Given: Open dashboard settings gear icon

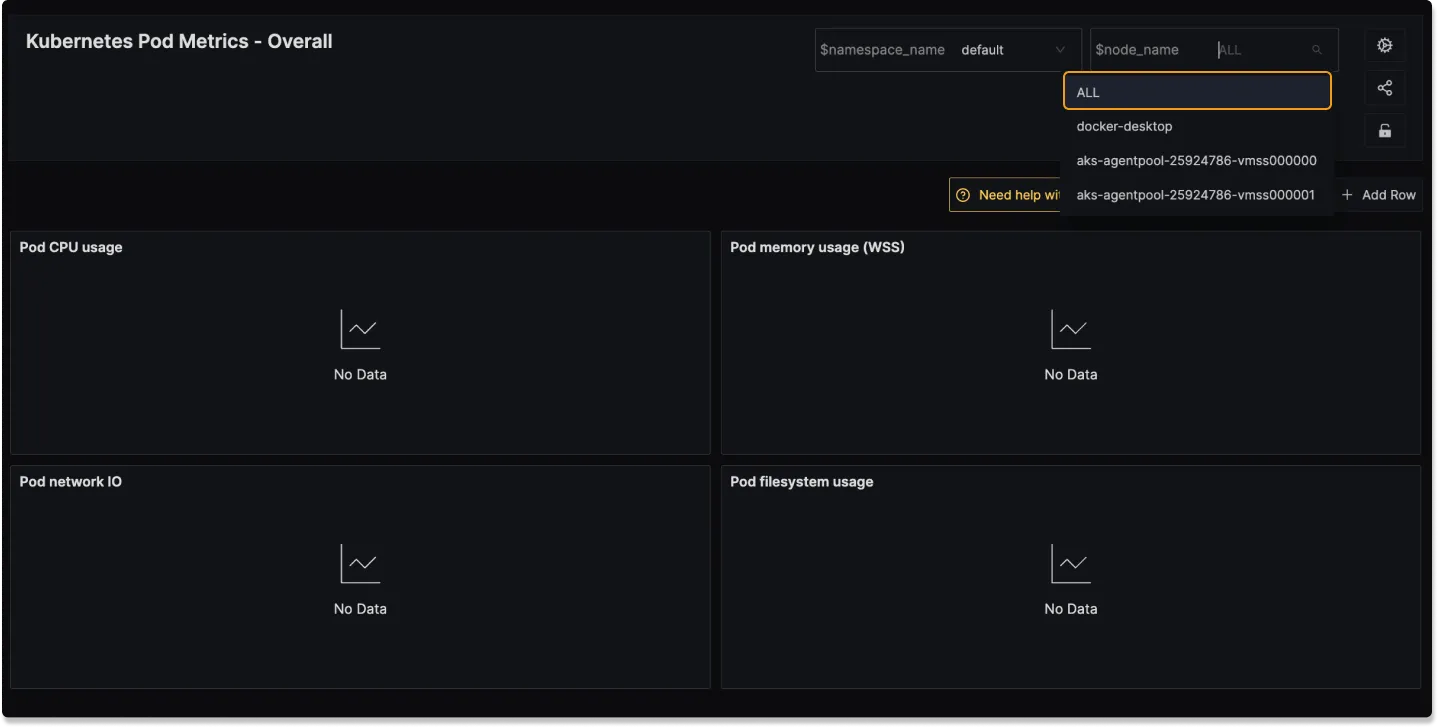Looking at the screenshot, I should tap(1385, 45).
